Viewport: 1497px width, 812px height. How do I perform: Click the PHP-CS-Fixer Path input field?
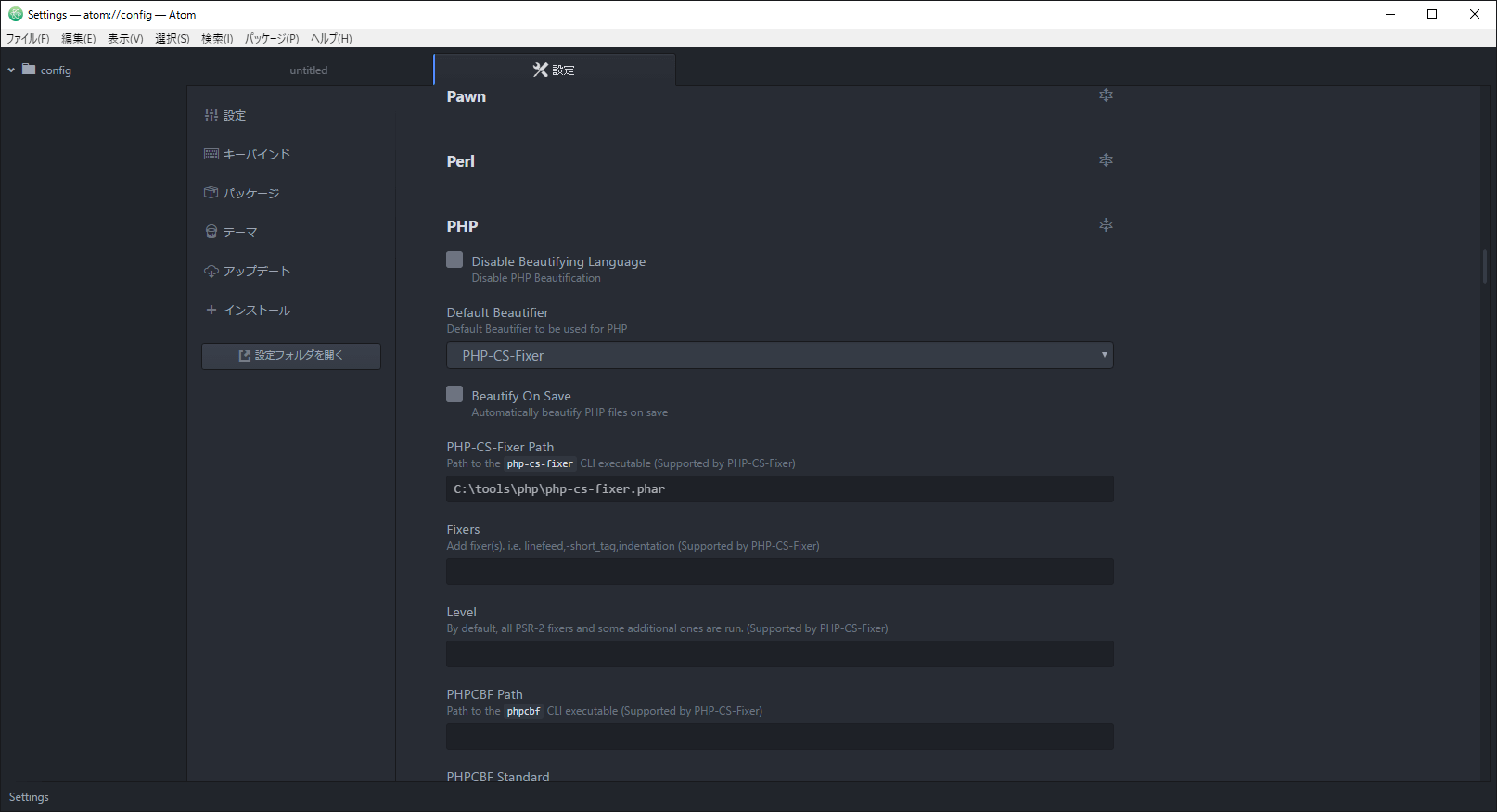tap(779, 489)
